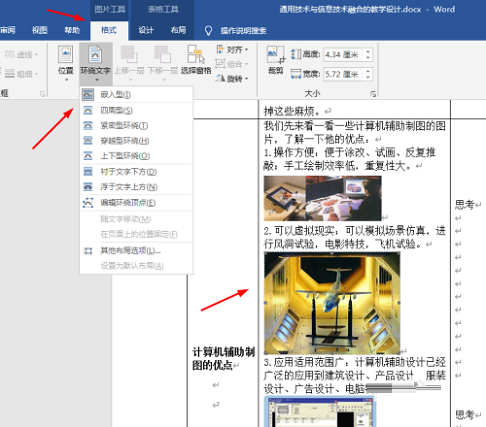Click the 表格工具 contextual tab label
This screenshot has width=486, height=427.
pos(163,10)
